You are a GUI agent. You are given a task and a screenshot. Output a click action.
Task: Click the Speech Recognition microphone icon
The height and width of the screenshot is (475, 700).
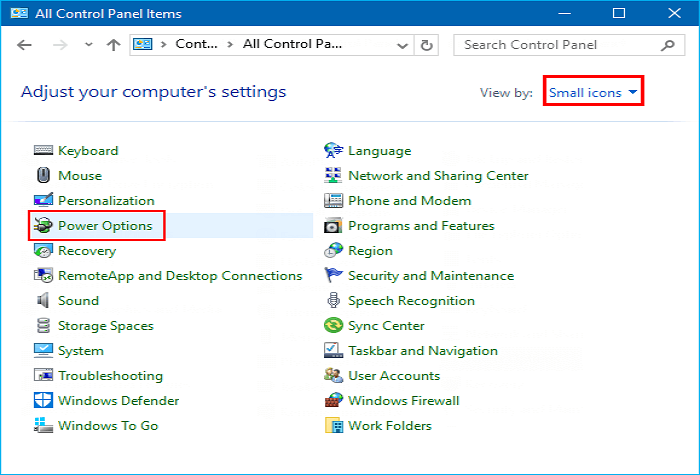click(333, 301)
